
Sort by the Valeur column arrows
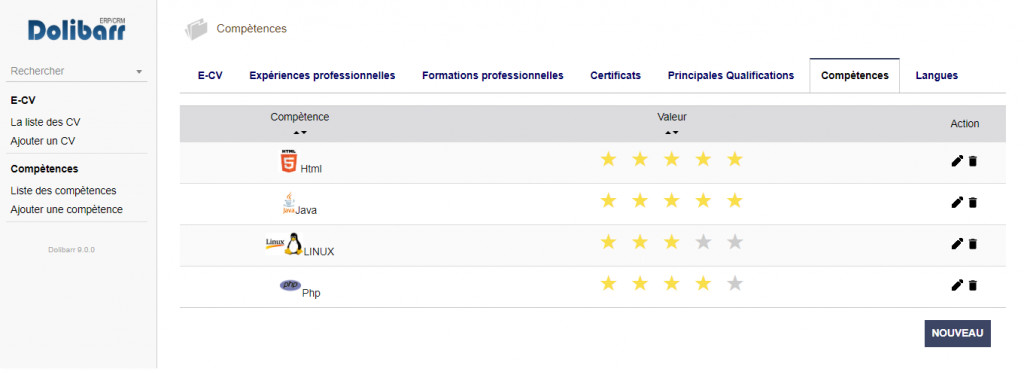672,133
